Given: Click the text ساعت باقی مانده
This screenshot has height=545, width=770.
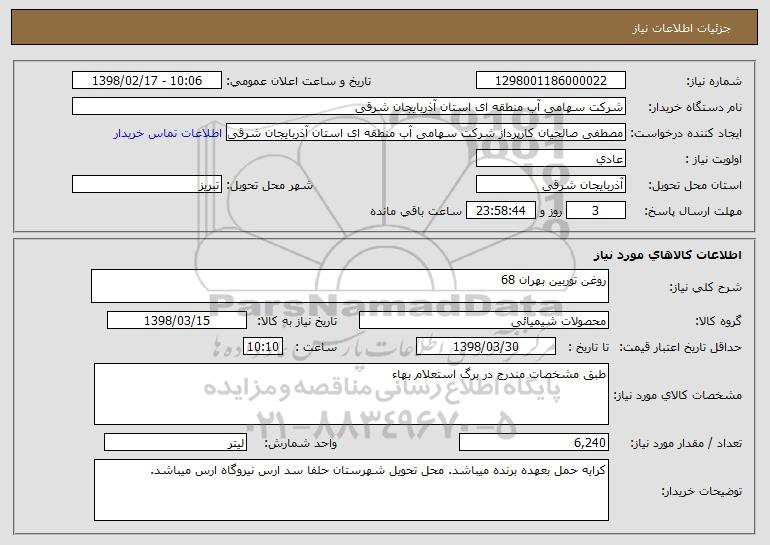Looking at the screenshot, I should tap(416, 211).
